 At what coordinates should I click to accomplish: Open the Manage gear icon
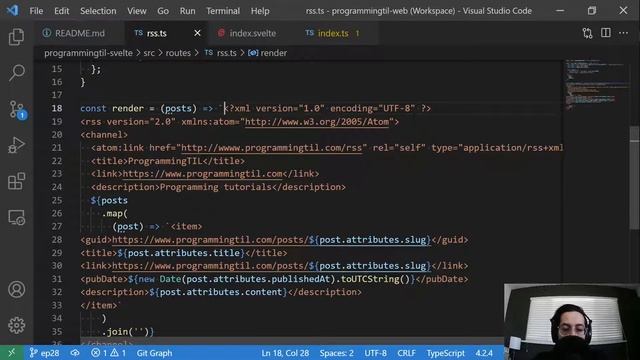coord(16,325)
